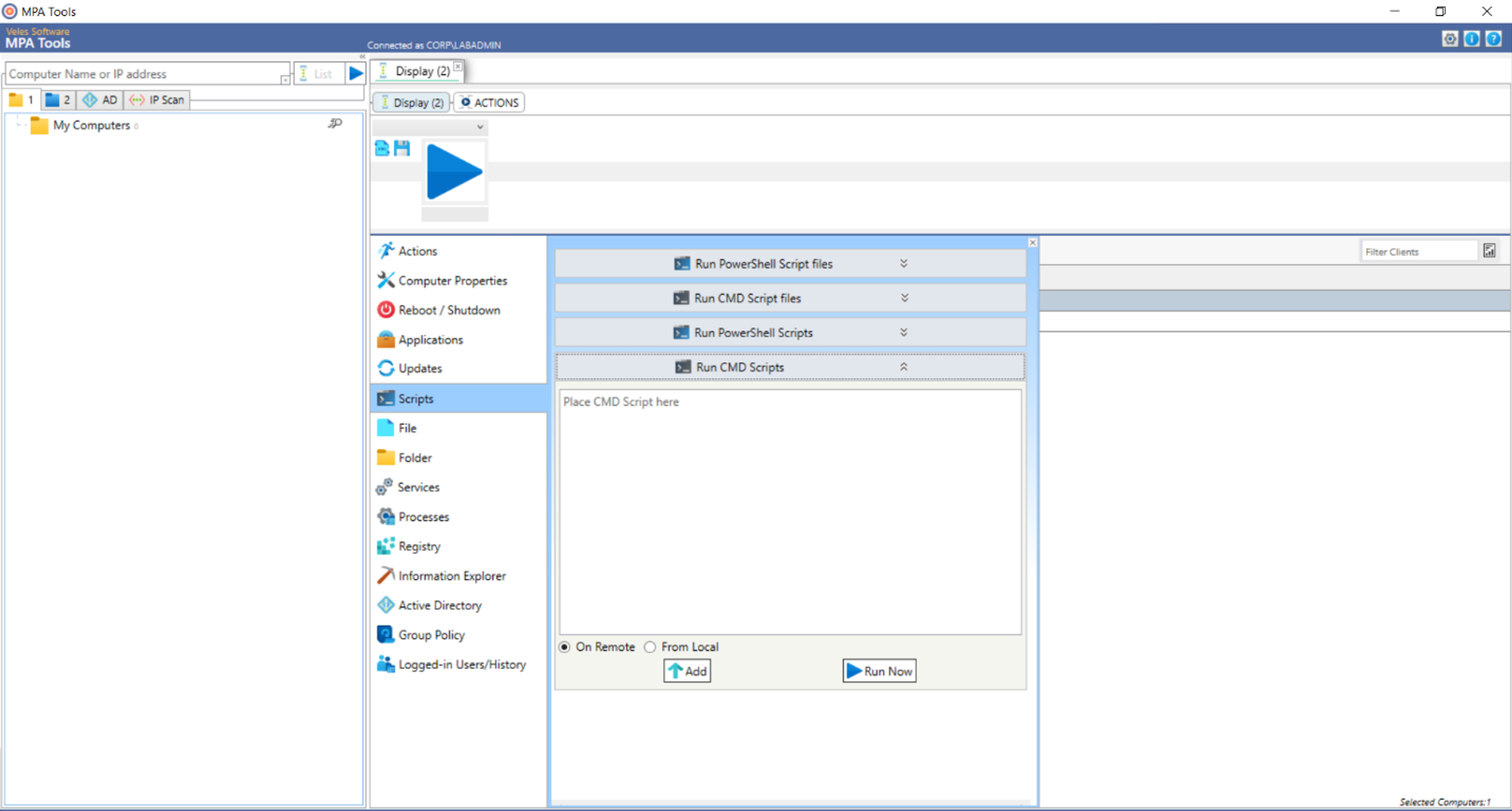Open the AD tab

coord(100,100)
